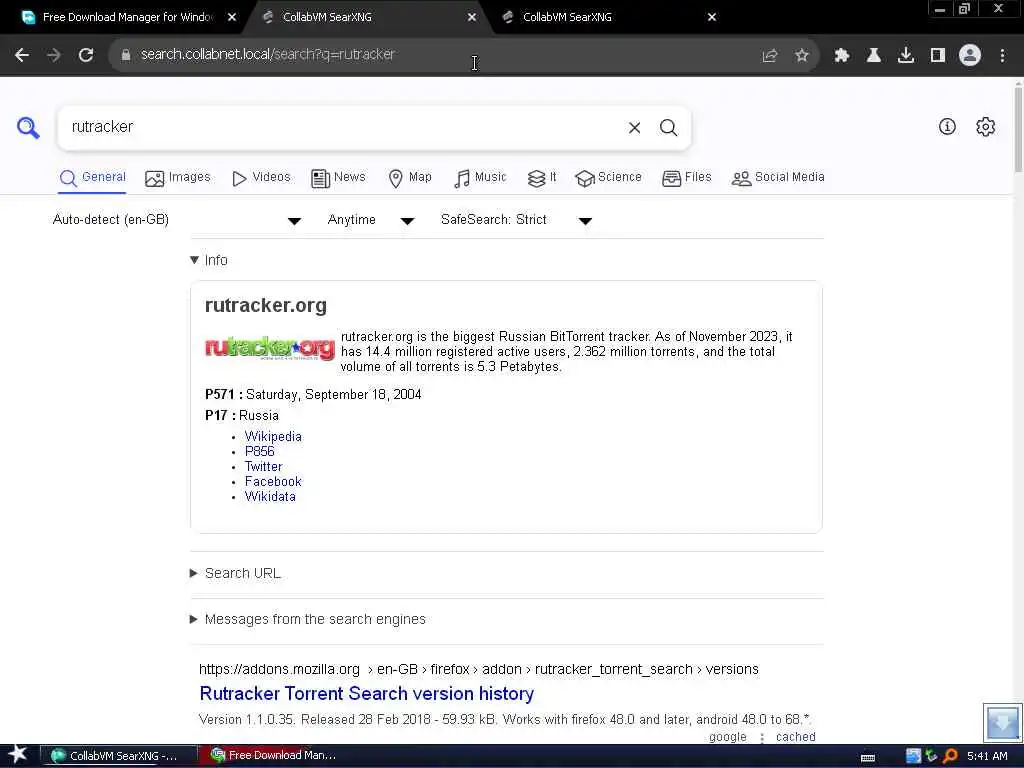Click the addons.mozilla.org result URL

[x=479, y=669]
